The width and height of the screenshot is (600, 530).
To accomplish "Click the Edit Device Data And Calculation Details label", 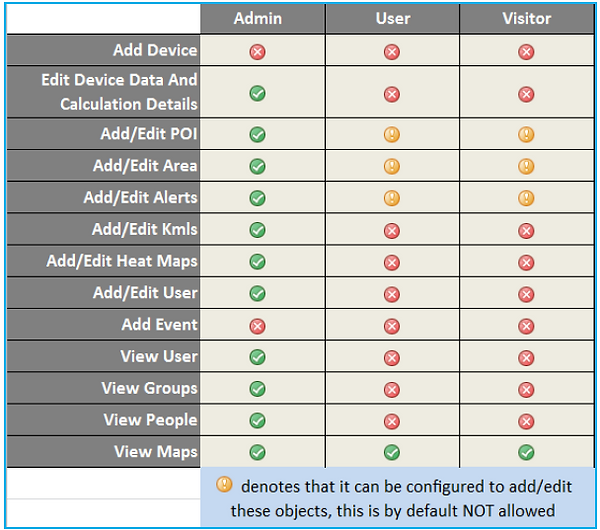I will [119, 92].
